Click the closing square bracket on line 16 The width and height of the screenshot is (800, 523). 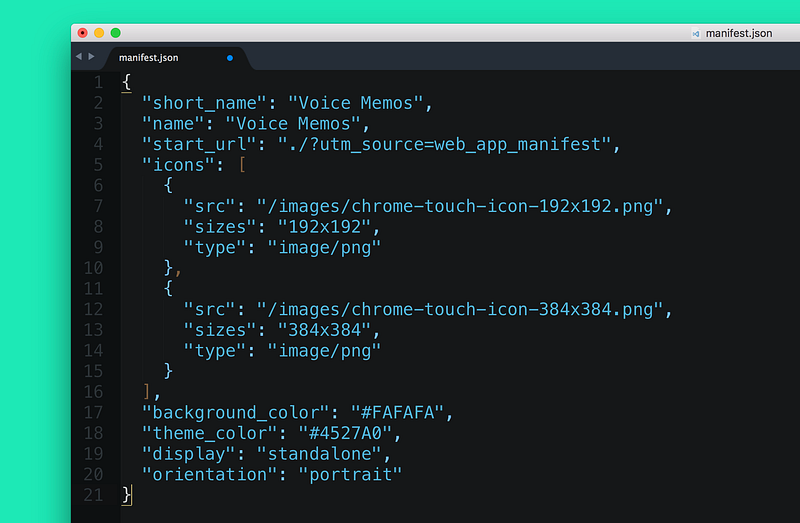click(147, 392)
